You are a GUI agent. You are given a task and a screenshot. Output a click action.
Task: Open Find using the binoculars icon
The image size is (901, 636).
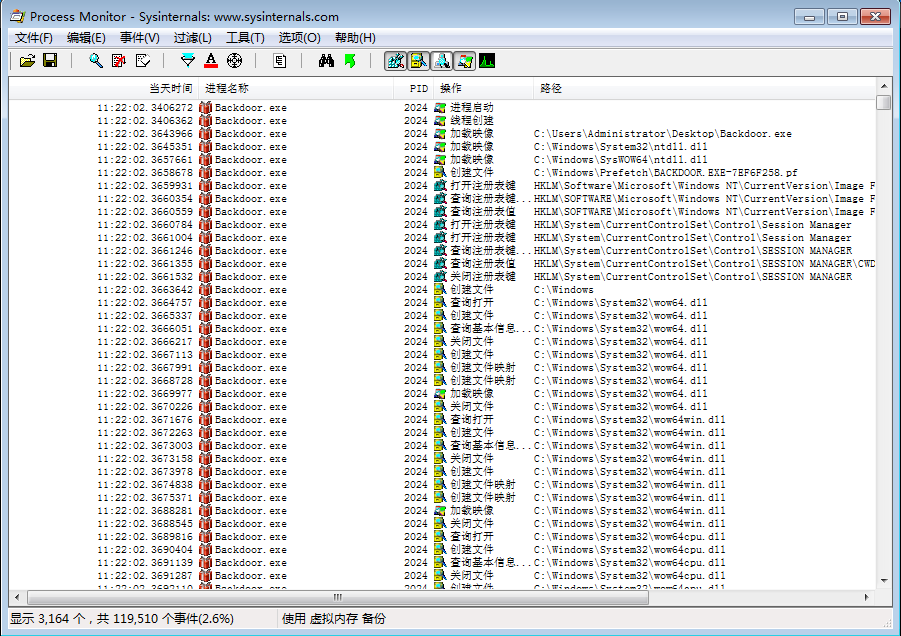click(x=326, y=61)
